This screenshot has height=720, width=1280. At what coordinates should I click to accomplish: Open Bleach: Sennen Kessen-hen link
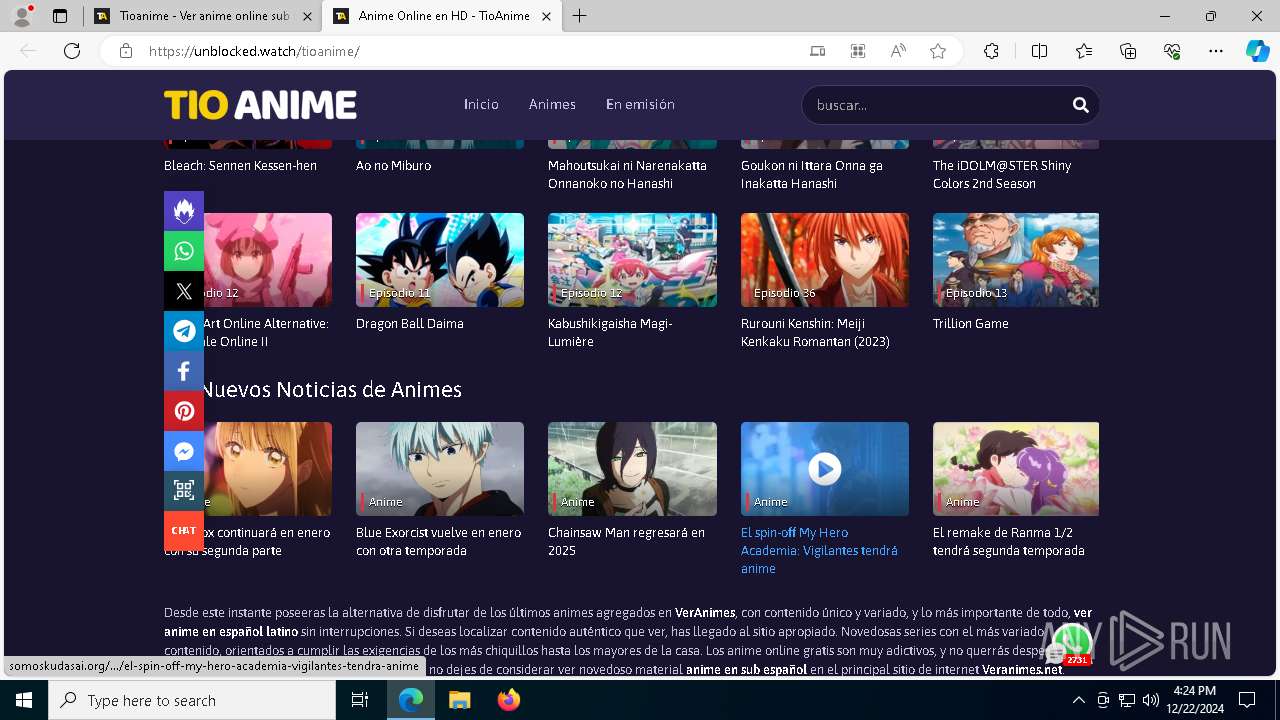[x=240, y=166]
